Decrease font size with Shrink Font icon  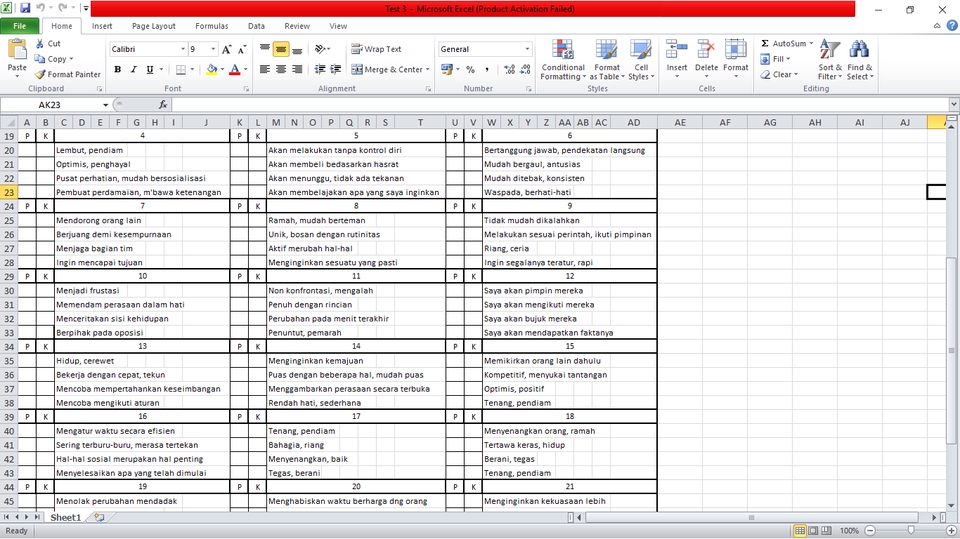coord(242,49)
